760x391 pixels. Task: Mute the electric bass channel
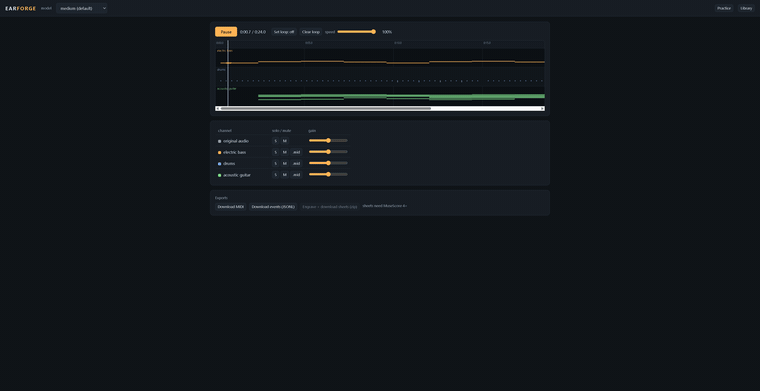(x=285, y=152)
